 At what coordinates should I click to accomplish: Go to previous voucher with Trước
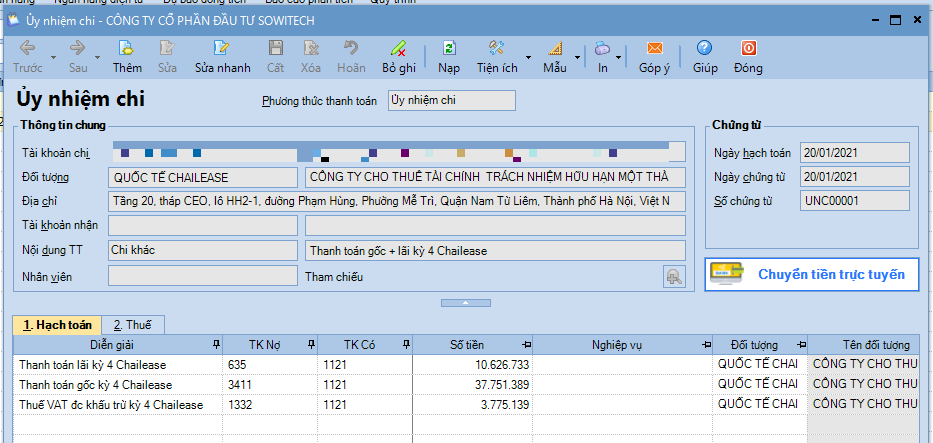pyautogui.click(x=27, y=56)
